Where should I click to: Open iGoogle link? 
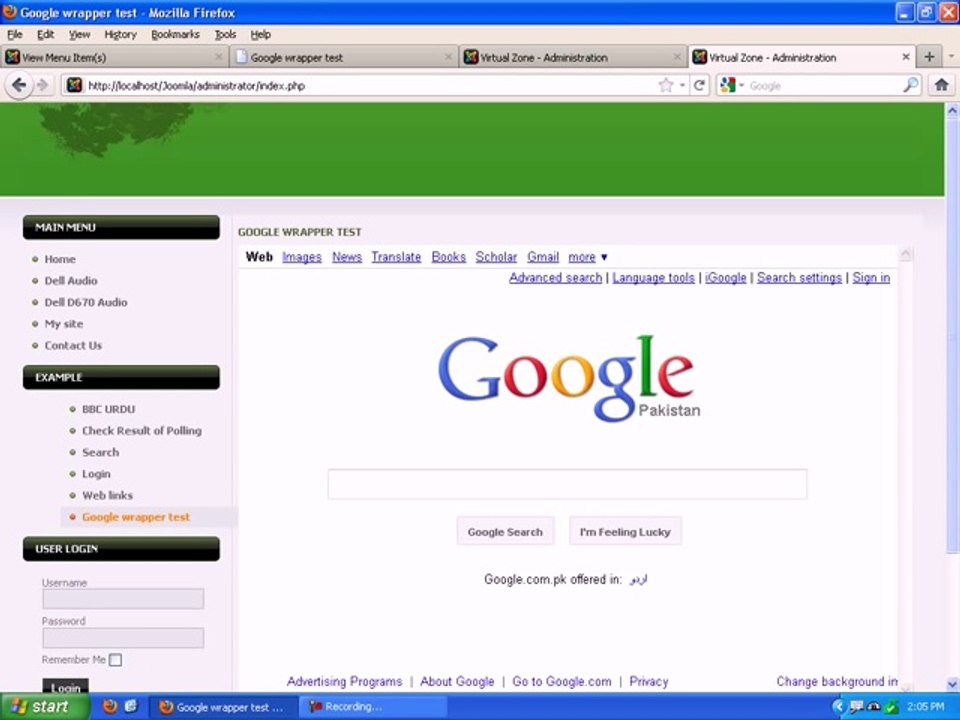(726, 277)
